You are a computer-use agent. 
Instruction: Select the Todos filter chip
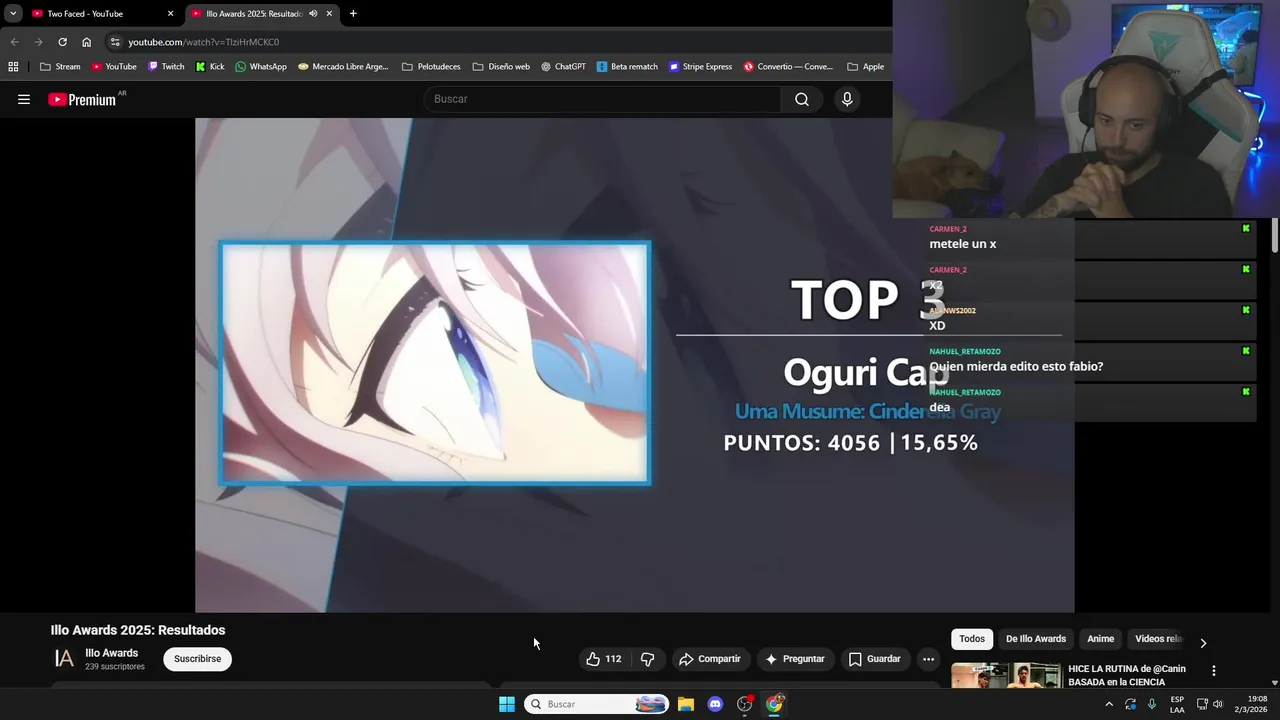pyautogui.click(x=972, y=639)
